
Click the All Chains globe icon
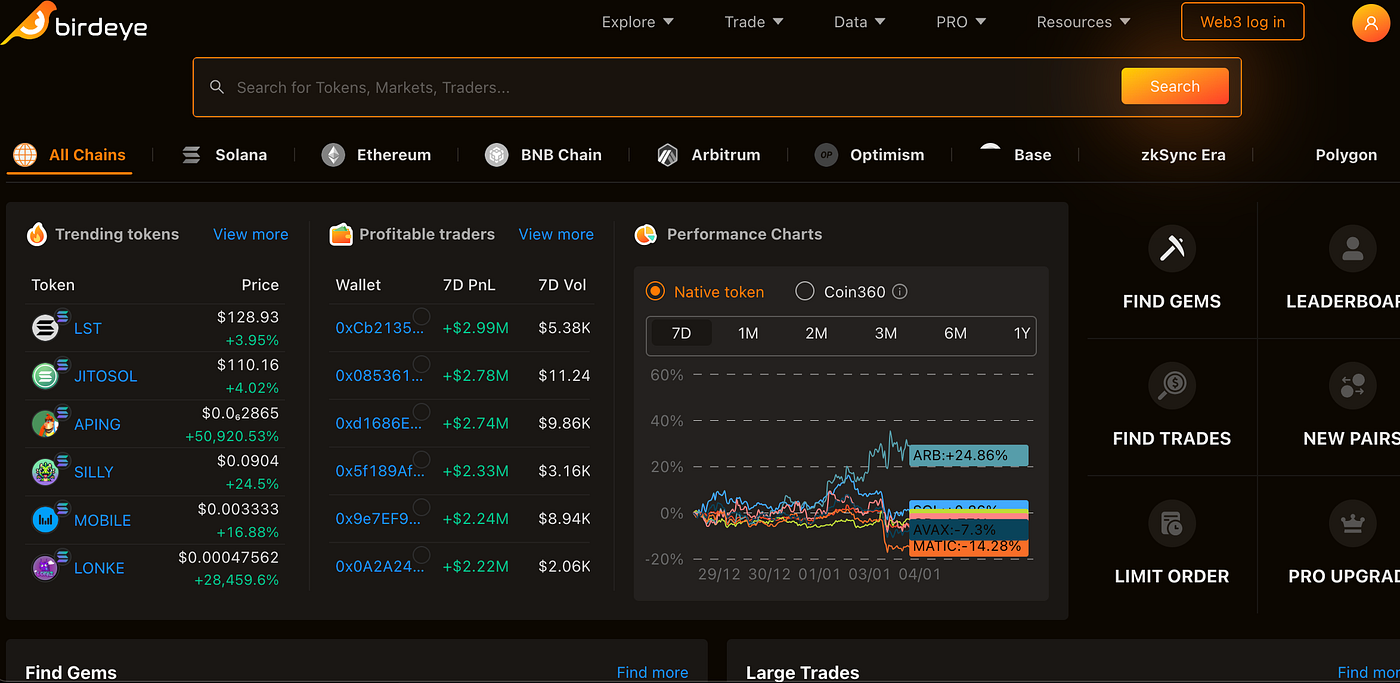tap(25, 155)
